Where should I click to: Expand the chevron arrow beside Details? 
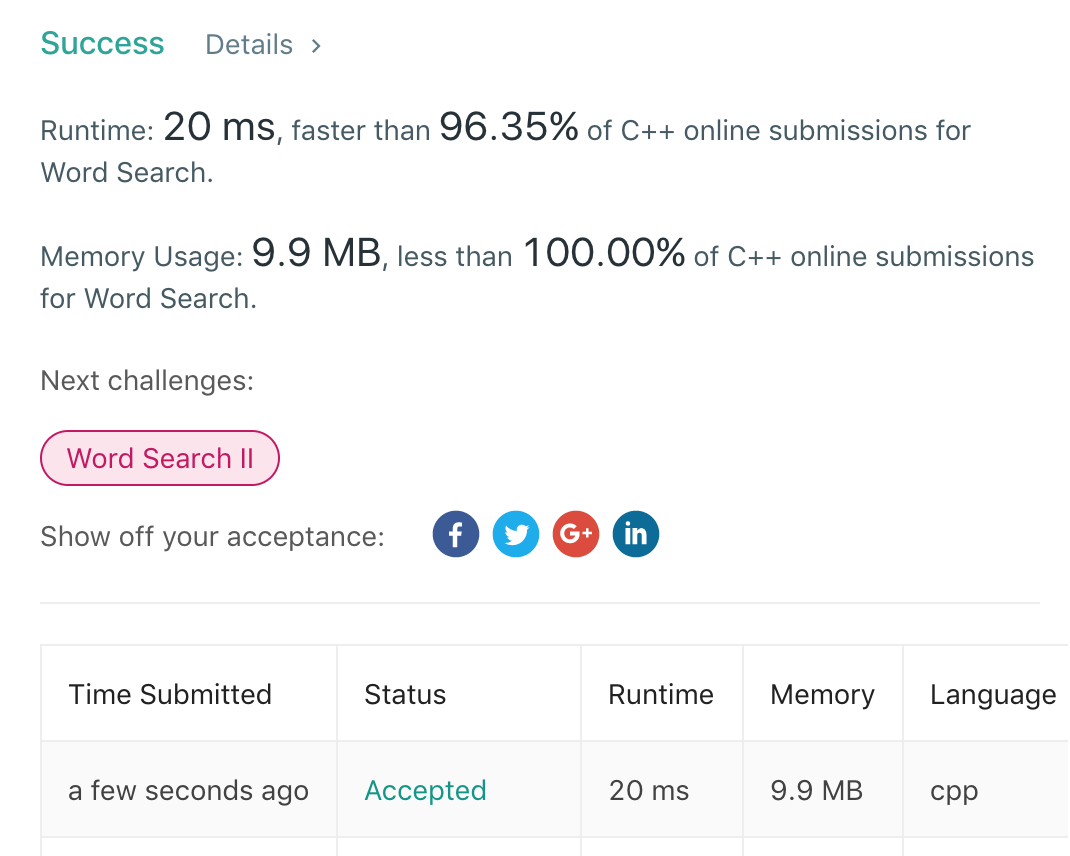pyautogui.click(x=316, y=45)
